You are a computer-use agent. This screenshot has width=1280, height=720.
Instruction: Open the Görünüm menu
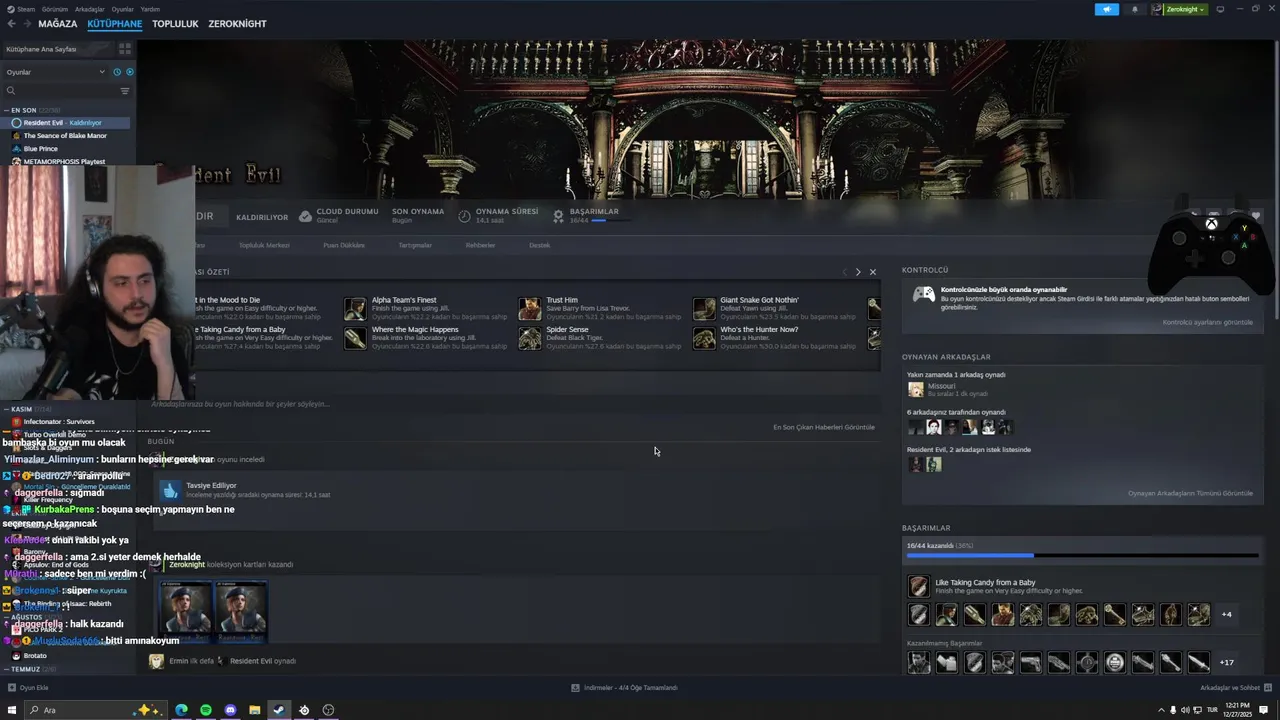click(x=55, y=9)
